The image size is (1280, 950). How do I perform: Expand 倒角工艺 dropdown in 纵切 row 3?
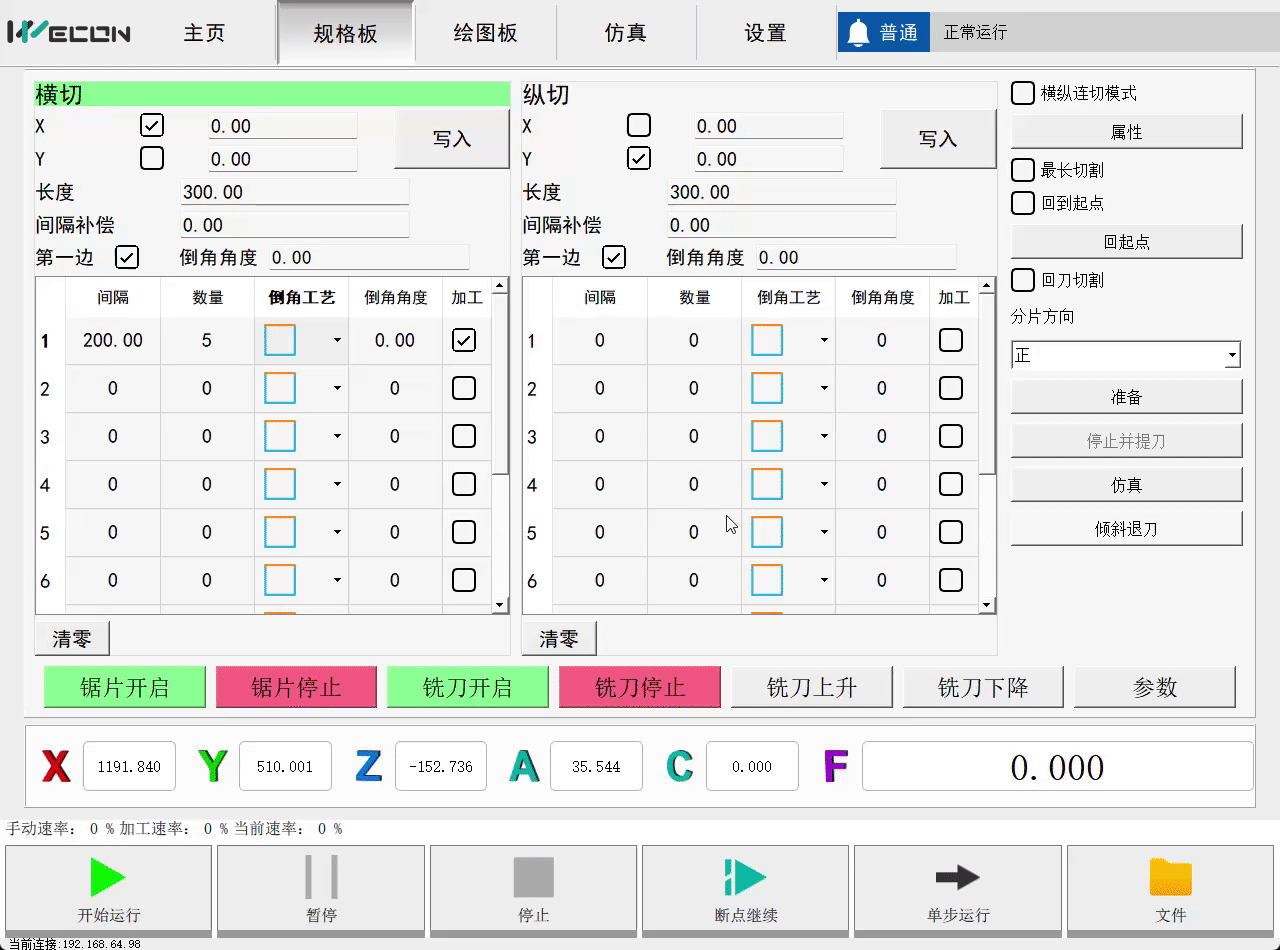coord(824,437)
